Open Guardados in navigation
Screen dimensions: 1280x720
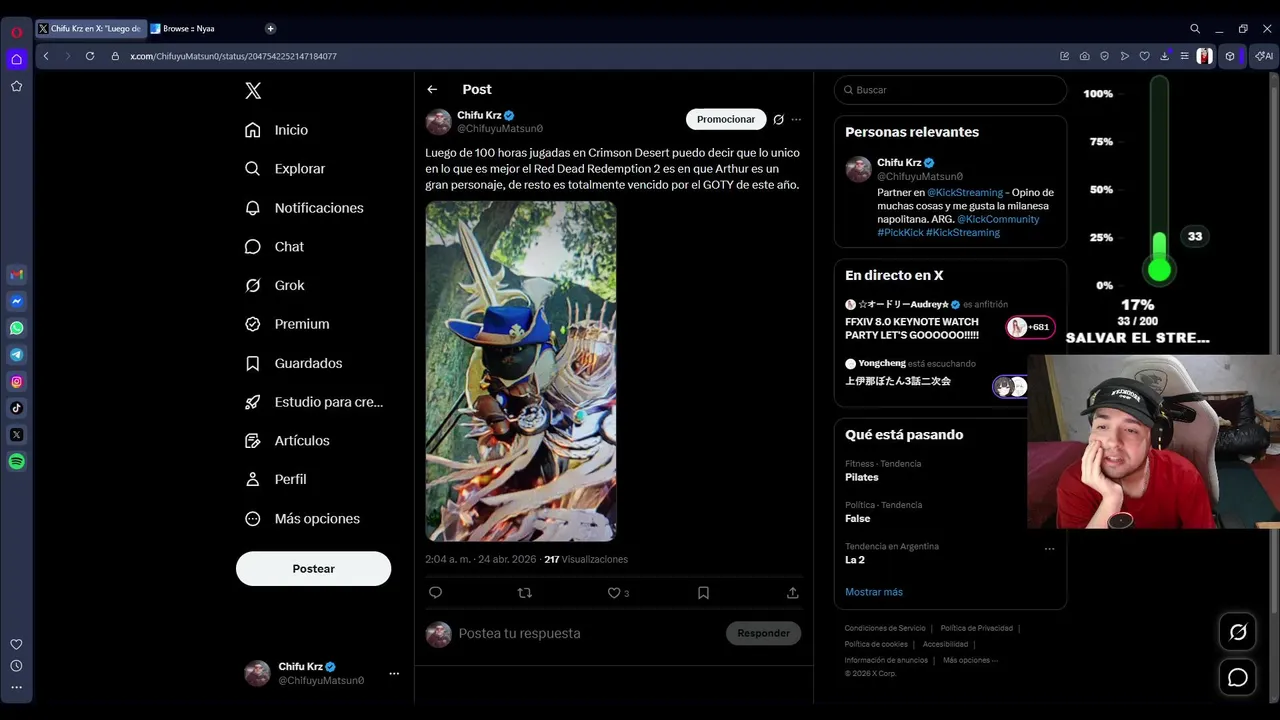point(294,363)
